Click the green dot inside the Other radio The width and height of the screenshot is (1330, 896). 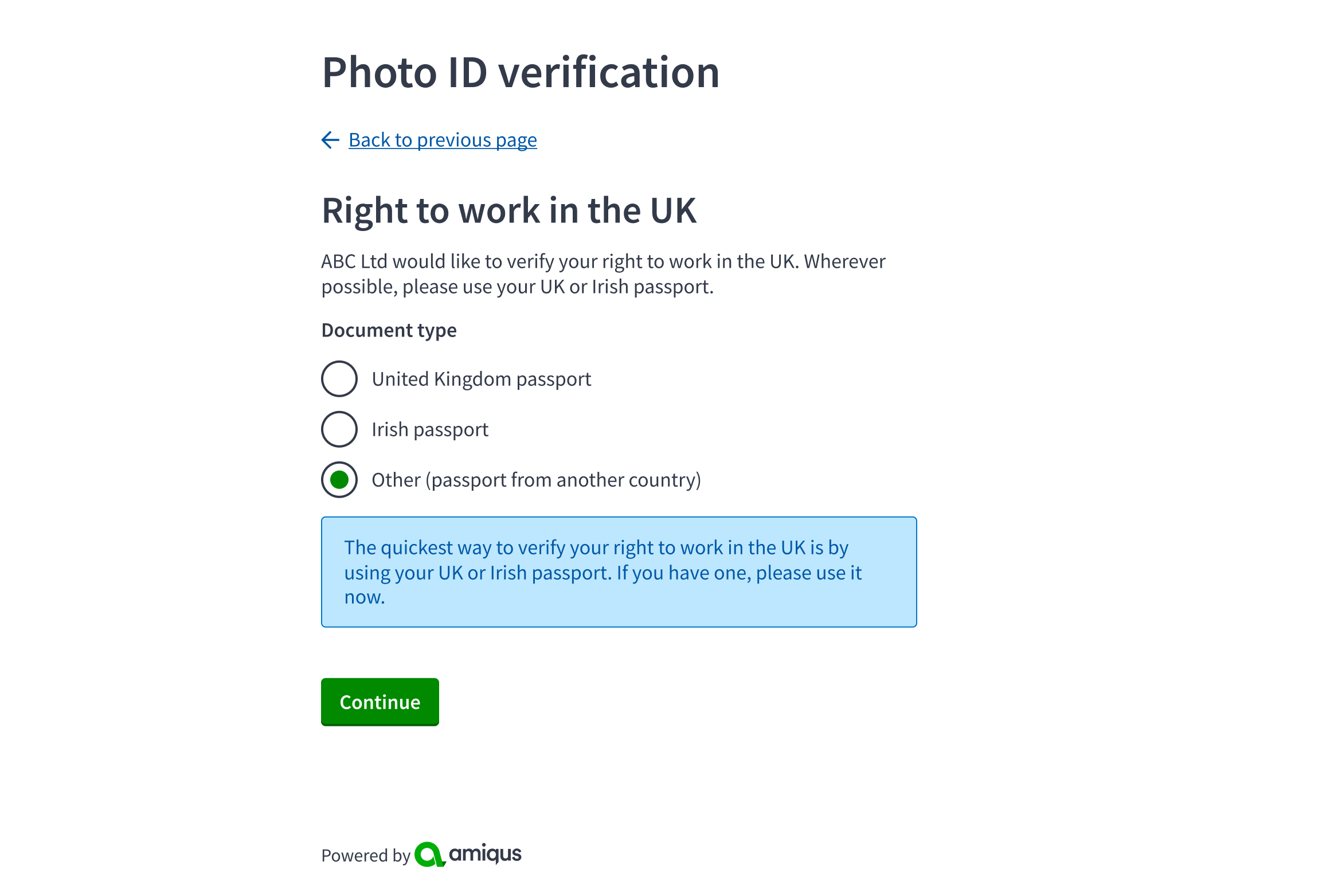pos(339,480)
